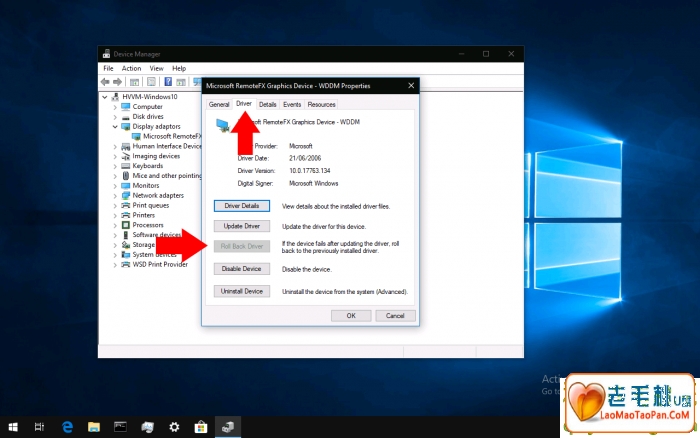Collapse the Display adaptors category

pyautogui.click(x=115, y=127)
